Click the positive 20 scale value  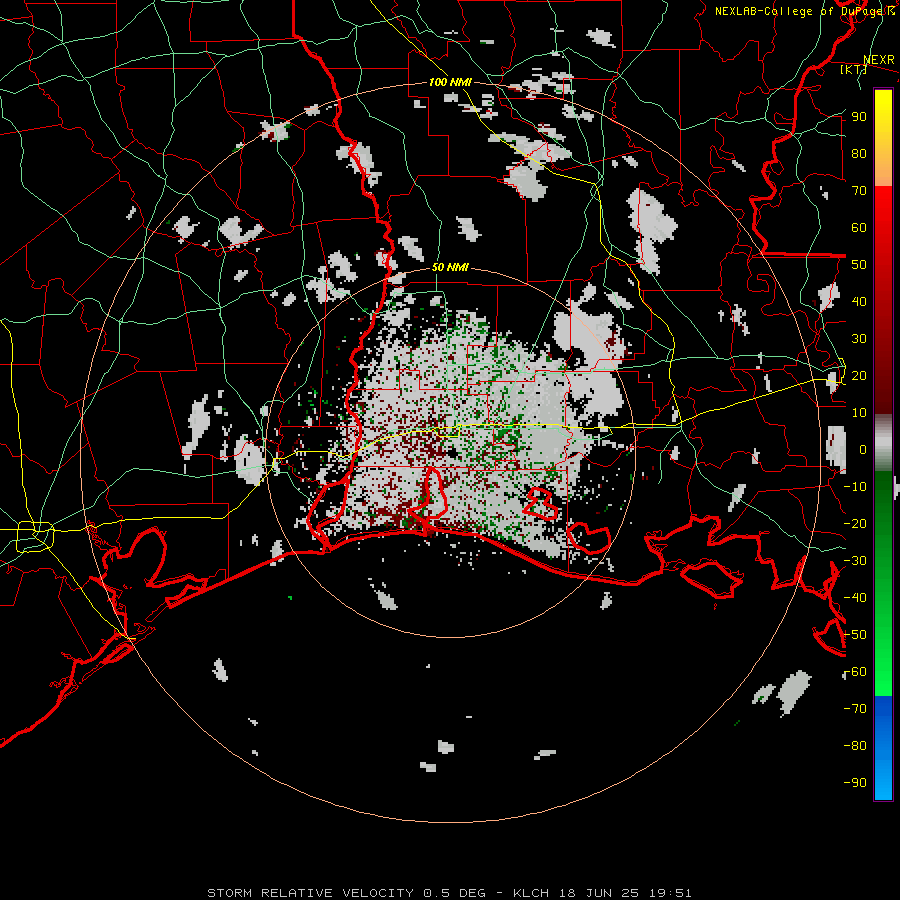click(859, 376)
